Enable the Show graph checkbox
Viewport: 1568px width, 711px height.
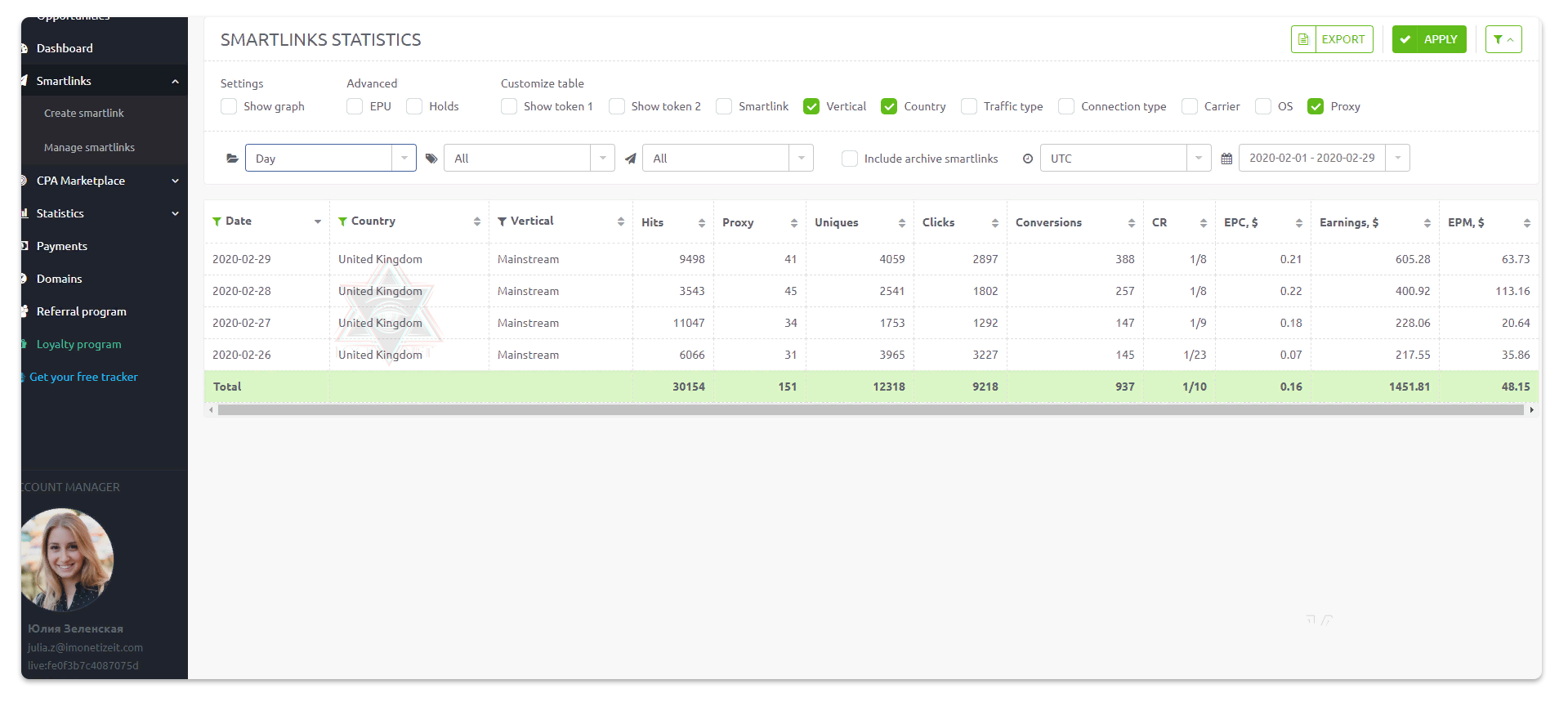pos(229,106)
